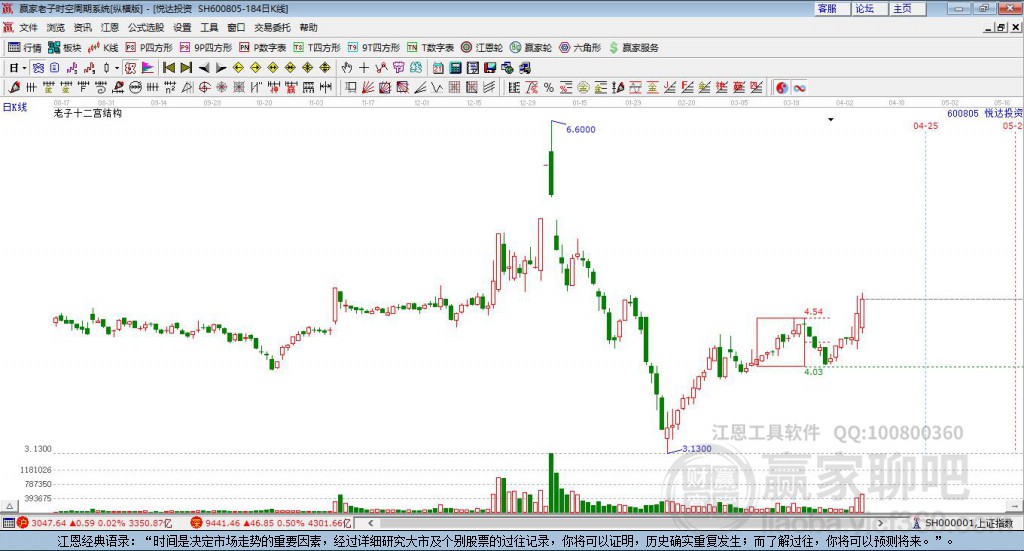Select the percent % tool
The height and width of the screenshot is (551, 1024).
[549, 87]
